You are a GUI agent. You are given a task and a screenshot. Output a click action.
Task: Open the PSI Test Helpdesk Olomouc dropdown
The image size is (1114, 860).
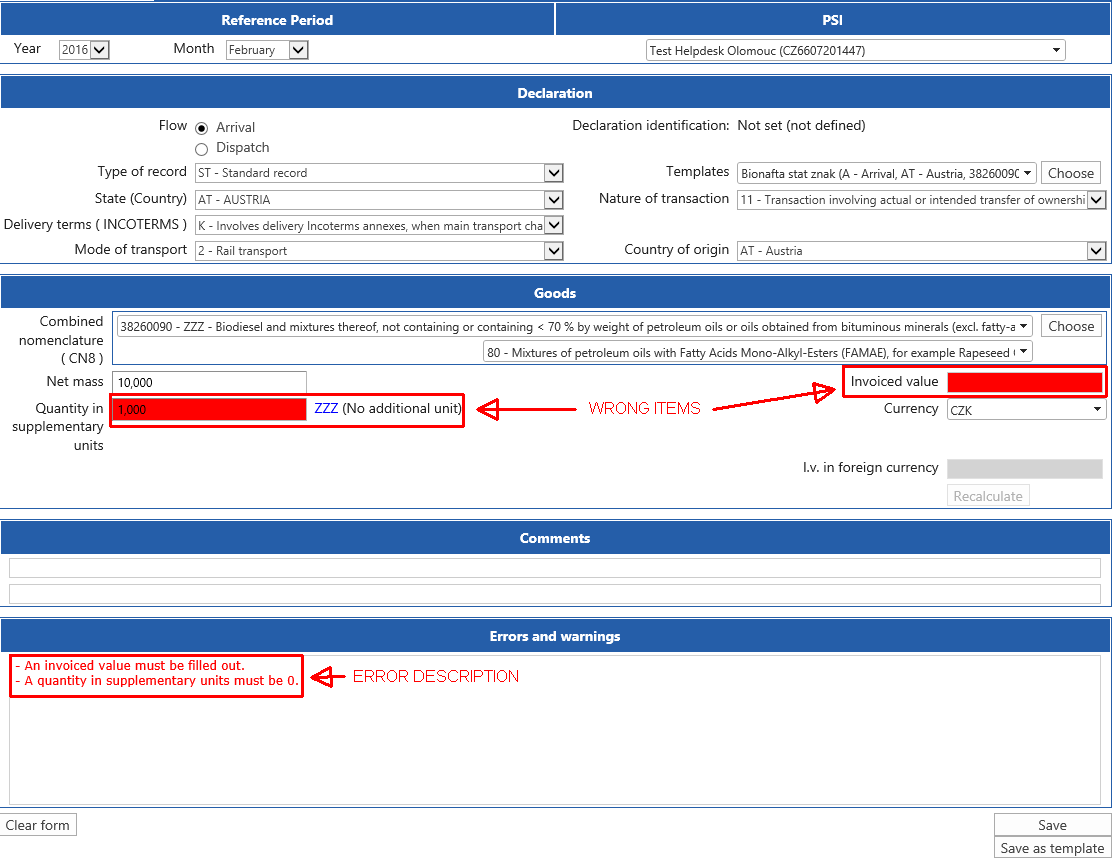[855, 50]
